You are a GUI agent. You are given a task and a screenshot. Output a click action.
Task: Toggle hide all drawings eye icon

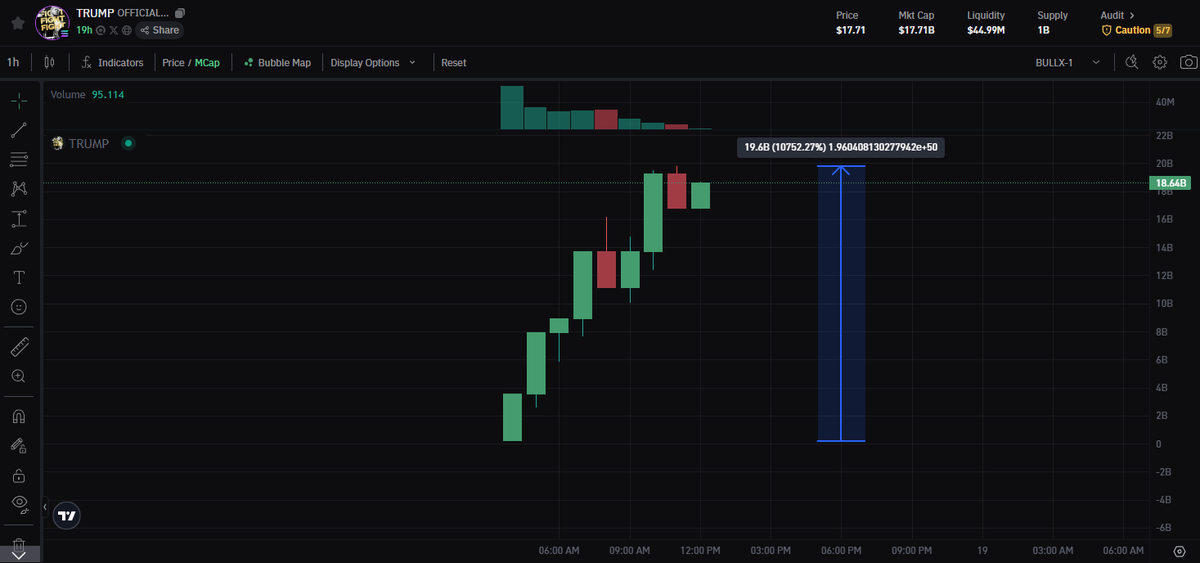click(19, 503)
